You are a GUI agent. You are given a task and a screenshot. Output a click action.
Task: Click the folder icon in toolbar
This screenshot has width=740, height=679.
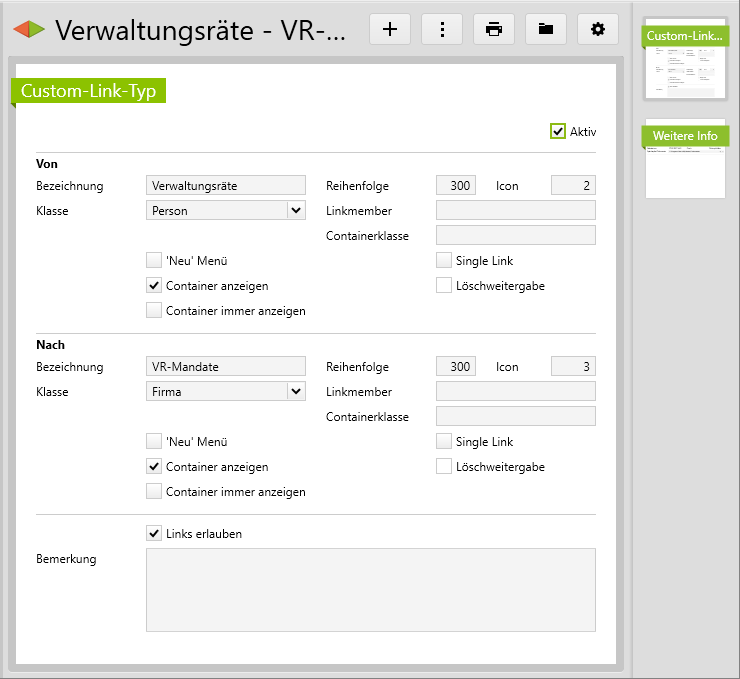click(x=546, y=29)
